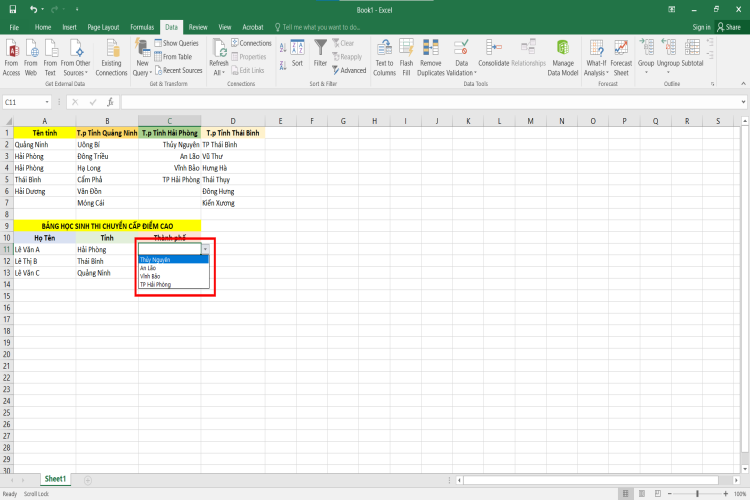
Task: Sort descending Z to A
Action: 283,65
